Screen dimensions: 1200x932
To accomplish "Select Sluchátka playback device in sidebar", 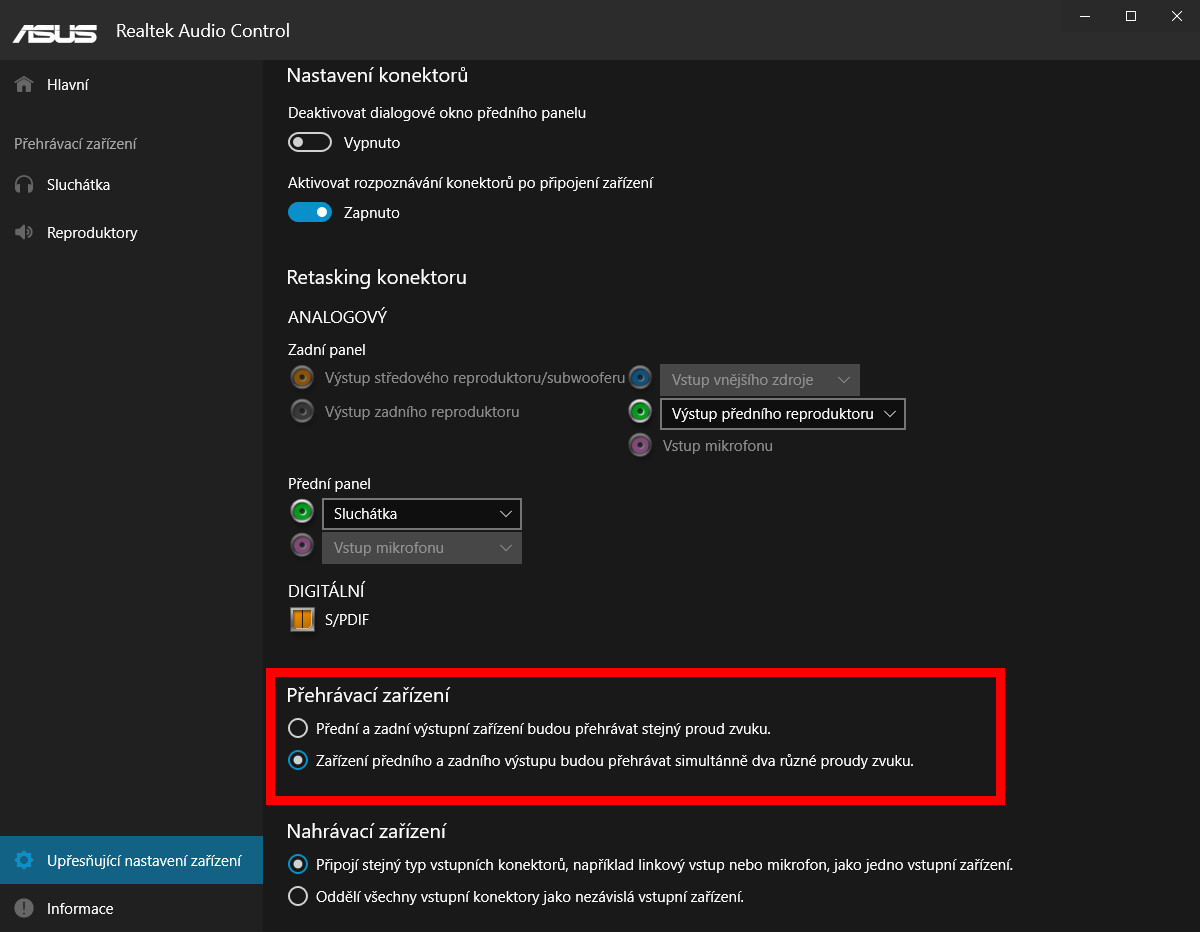I will tap(78, 185).
